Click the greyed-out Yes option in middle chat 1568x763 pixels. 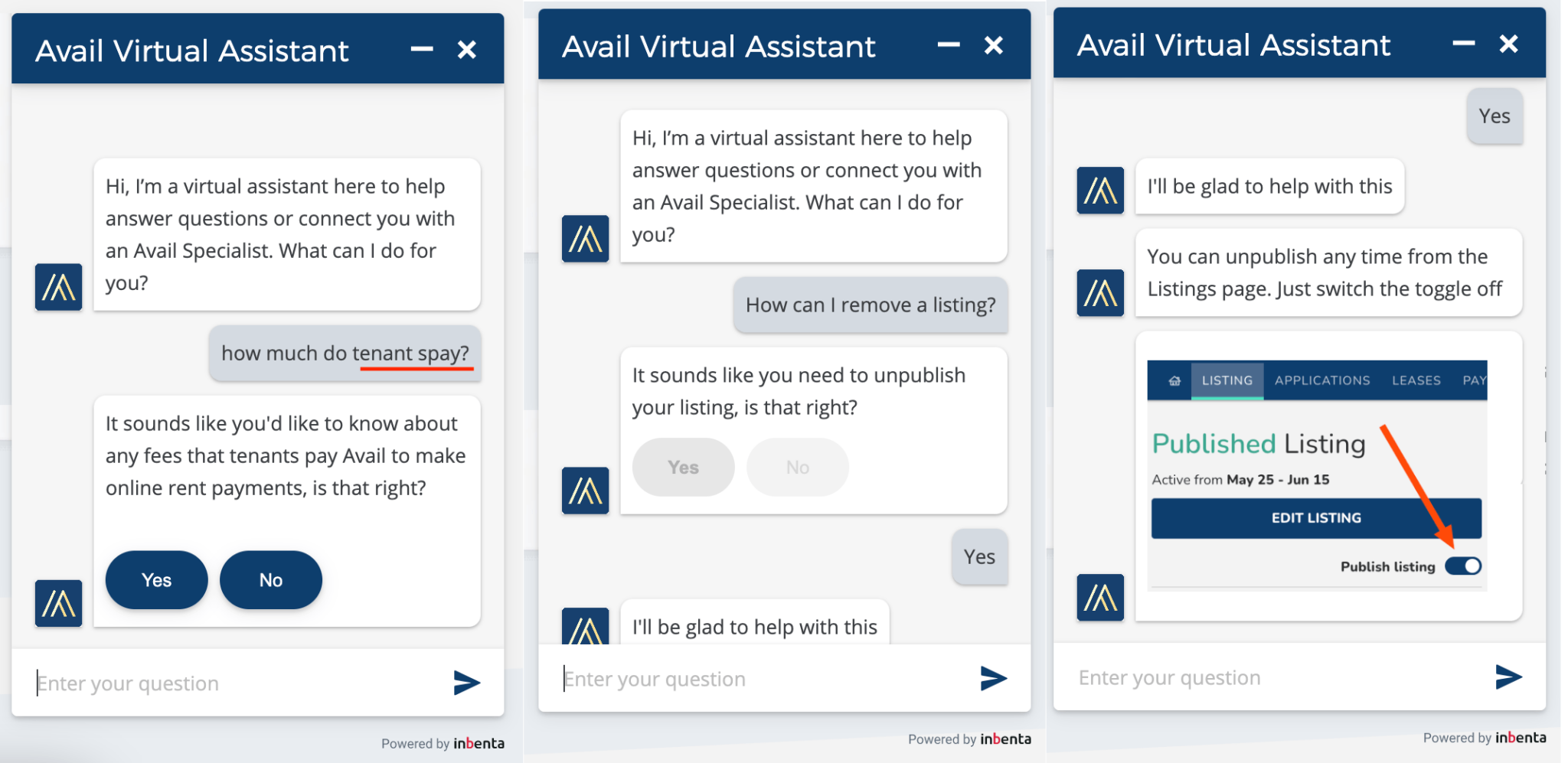pyautogui.click(x=682, y=467)
